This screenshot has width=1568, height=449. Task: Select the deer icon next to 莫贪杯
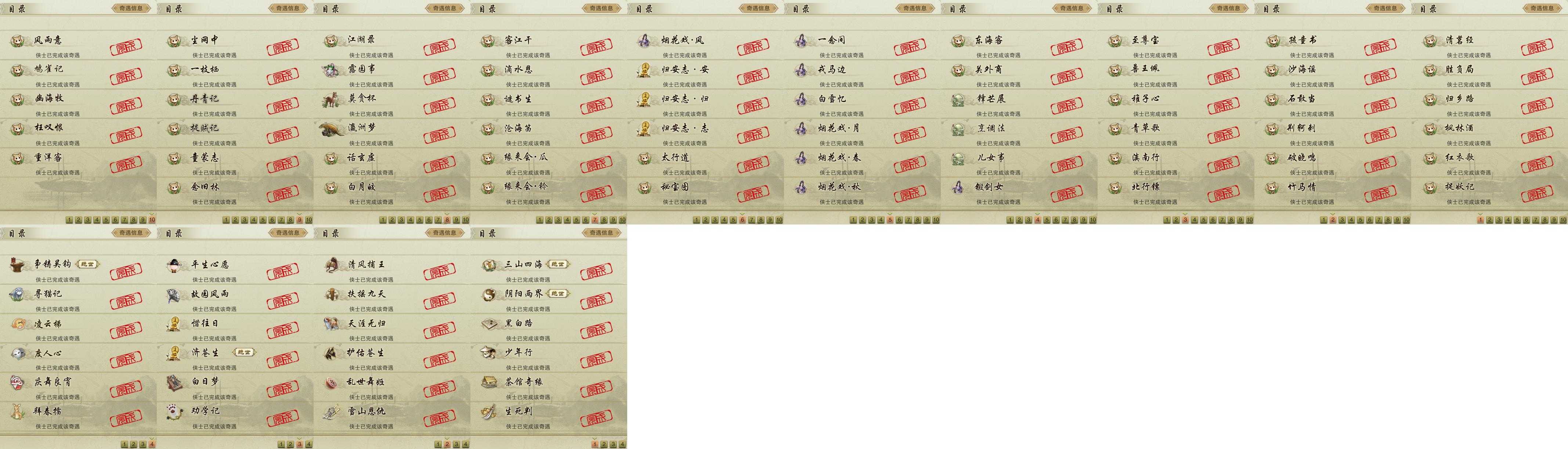coord(332,99)
